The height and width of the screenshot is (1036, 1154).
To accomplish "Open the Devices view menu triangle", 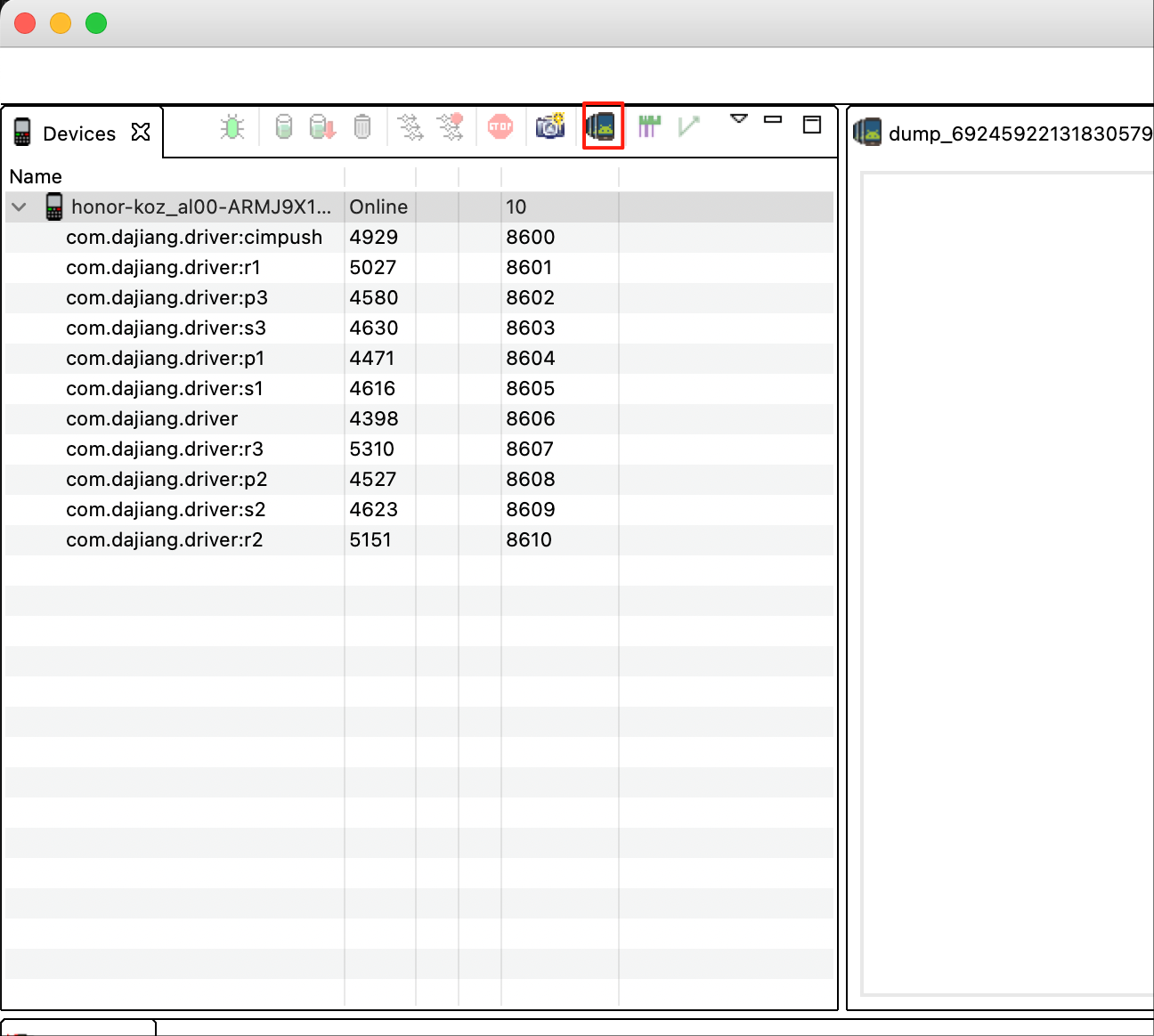I will pyautogui.click(x=739, y=118).
